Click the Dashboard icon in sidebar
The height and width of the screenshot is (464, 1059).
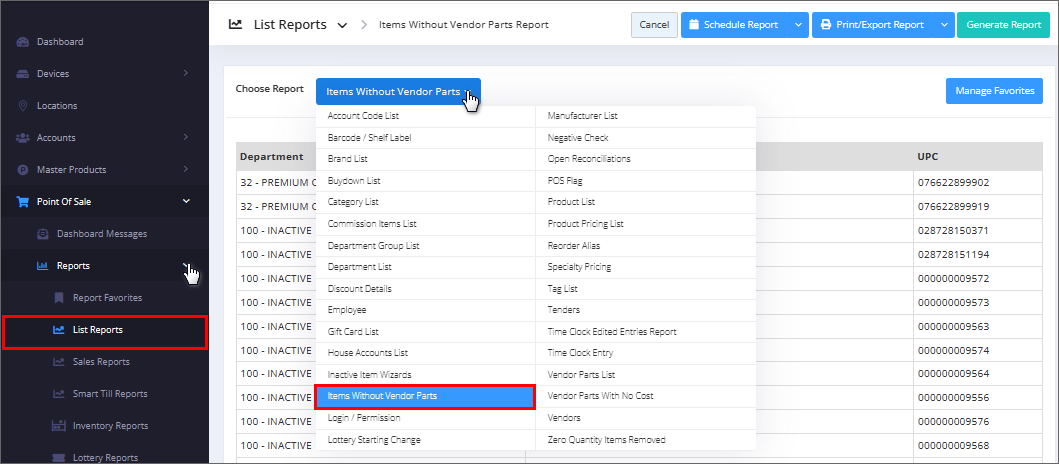23,42
